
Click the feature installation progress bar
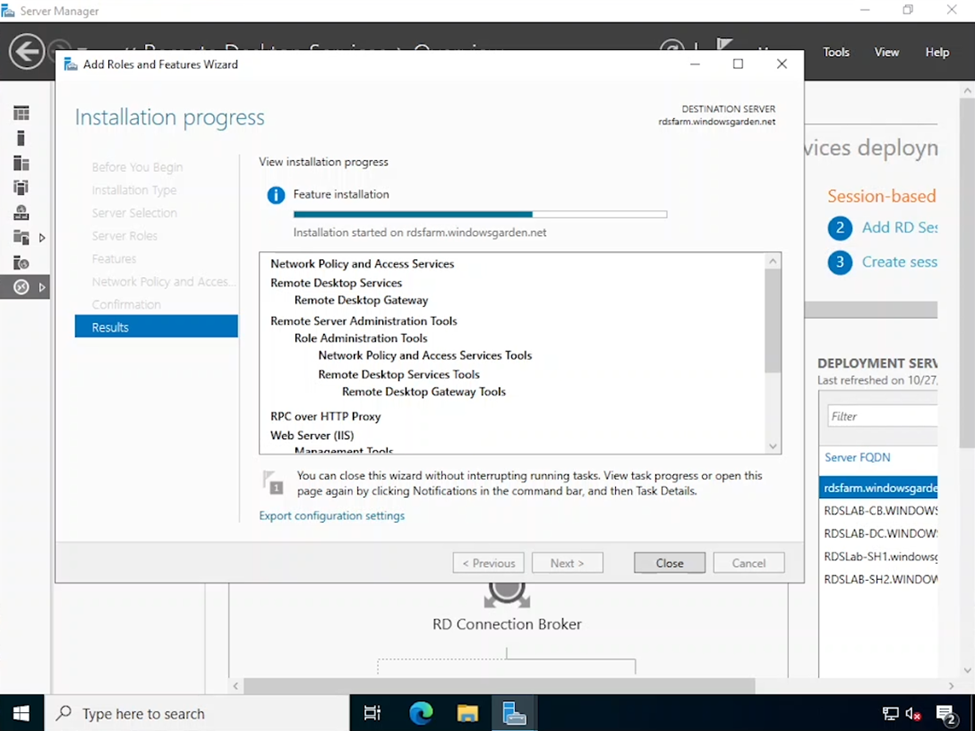pyautogui.click(x=478, y=213)
